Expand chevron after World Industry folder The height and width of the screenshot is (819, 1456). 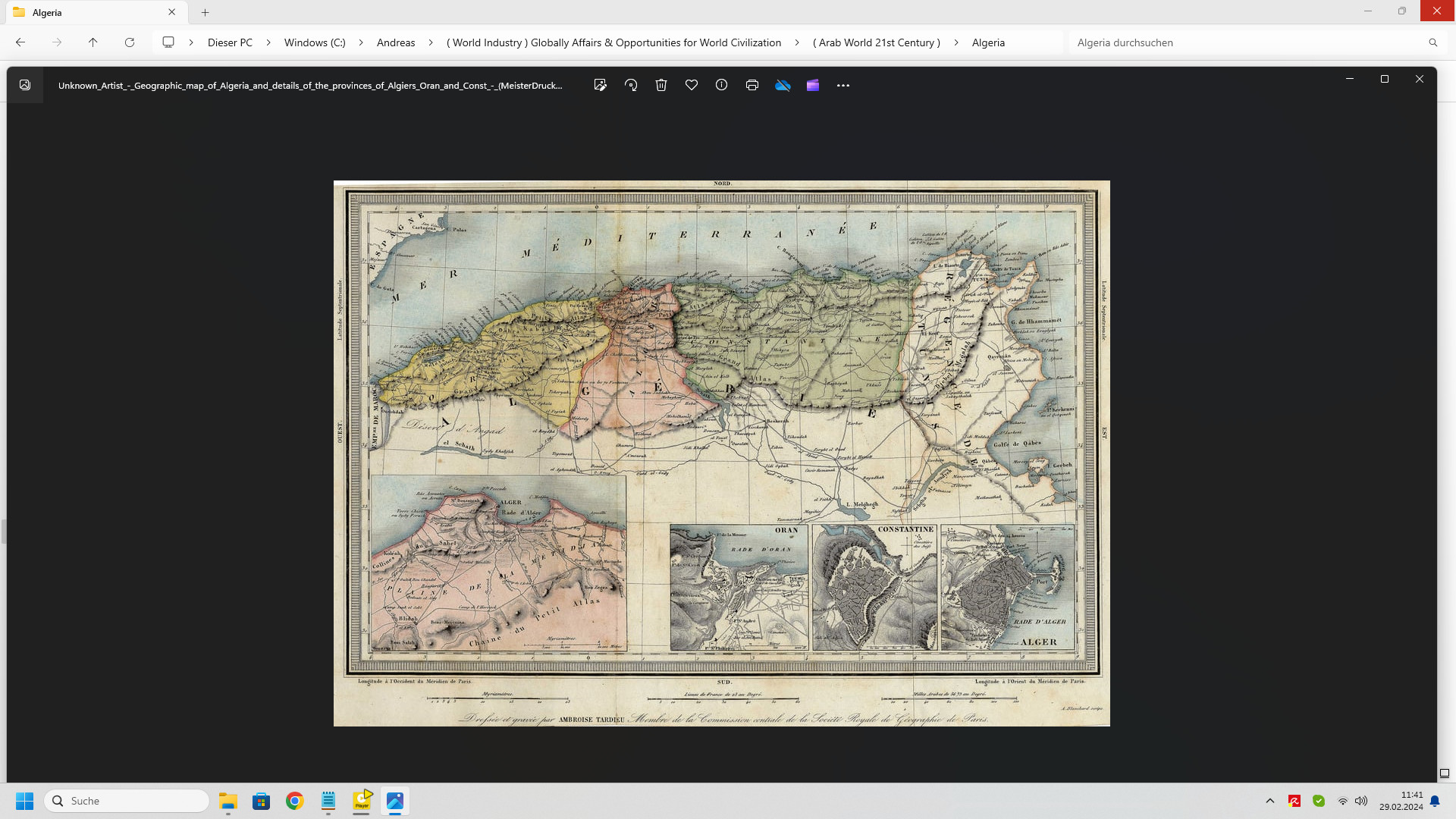(x=797, y=42)
